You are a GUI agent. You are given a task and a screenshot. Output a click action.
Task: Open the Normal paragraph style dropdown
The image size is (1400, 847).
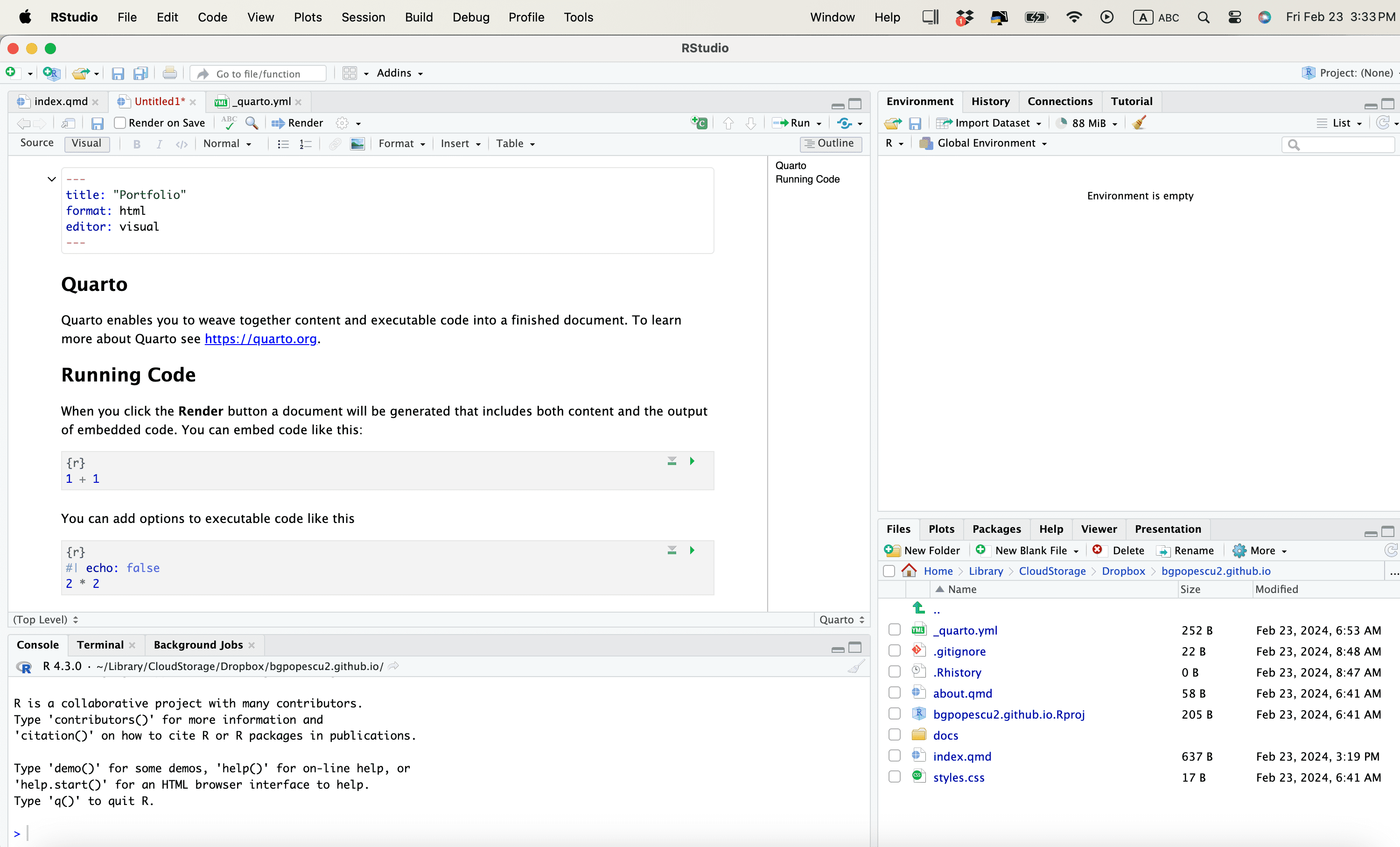point(227,144)
